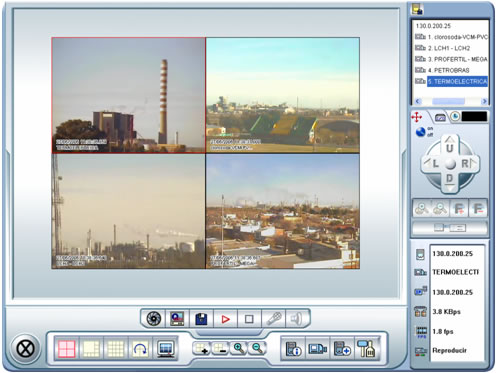Save recording with the floppy disk icon

[201, 319]
